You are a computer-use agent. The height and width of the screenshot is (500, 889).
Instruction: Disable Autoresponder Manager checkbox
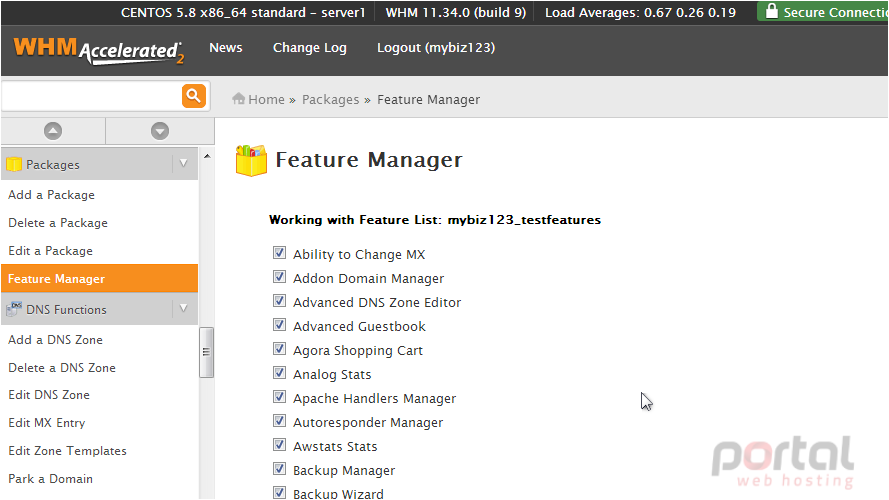[279, 420]
